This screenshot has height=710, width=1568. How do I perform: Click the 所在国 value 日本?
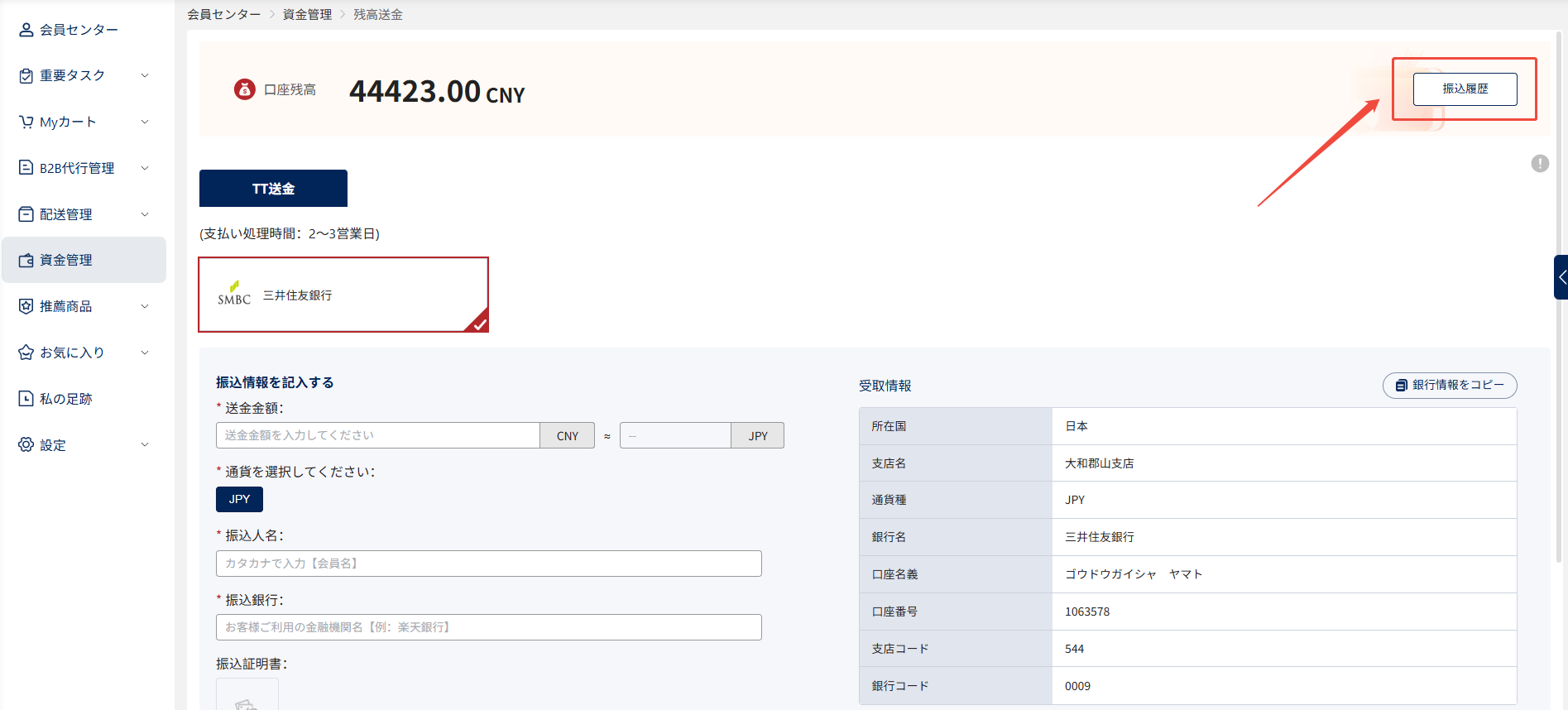(1077, 426)
